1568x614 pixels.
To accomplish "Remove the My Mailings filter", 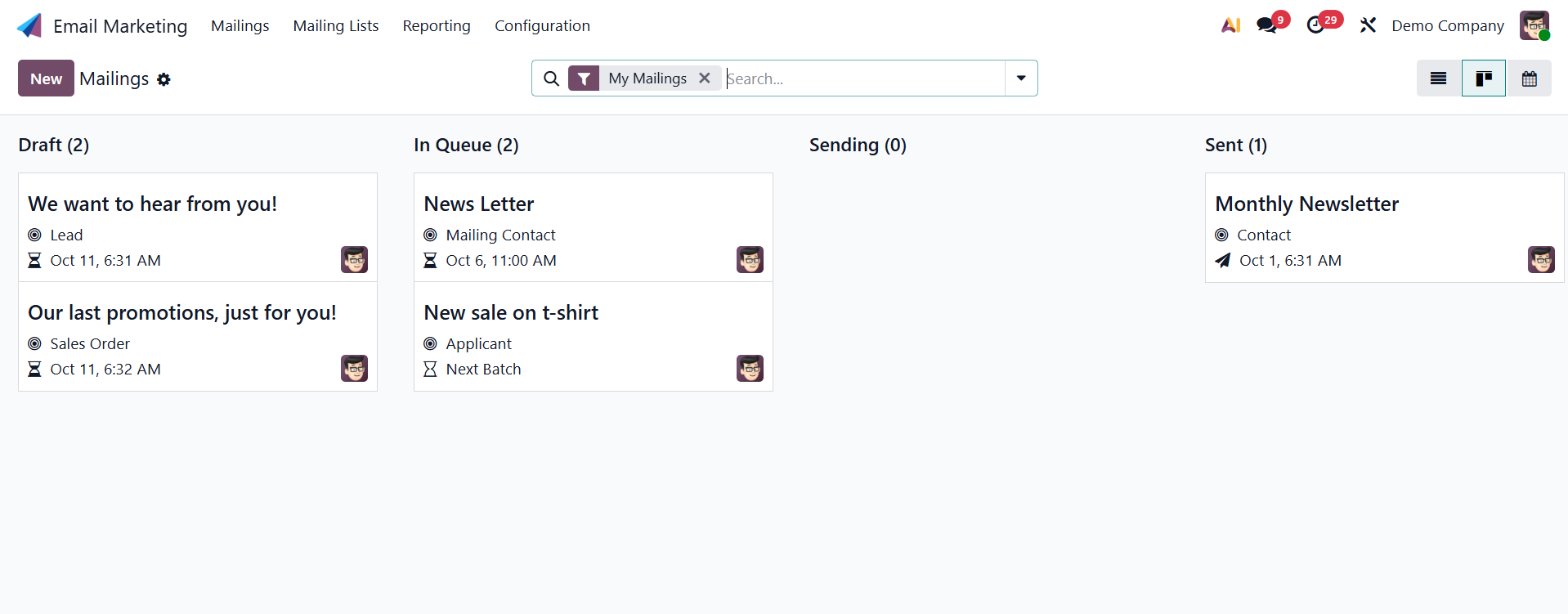I will point(704,78).
